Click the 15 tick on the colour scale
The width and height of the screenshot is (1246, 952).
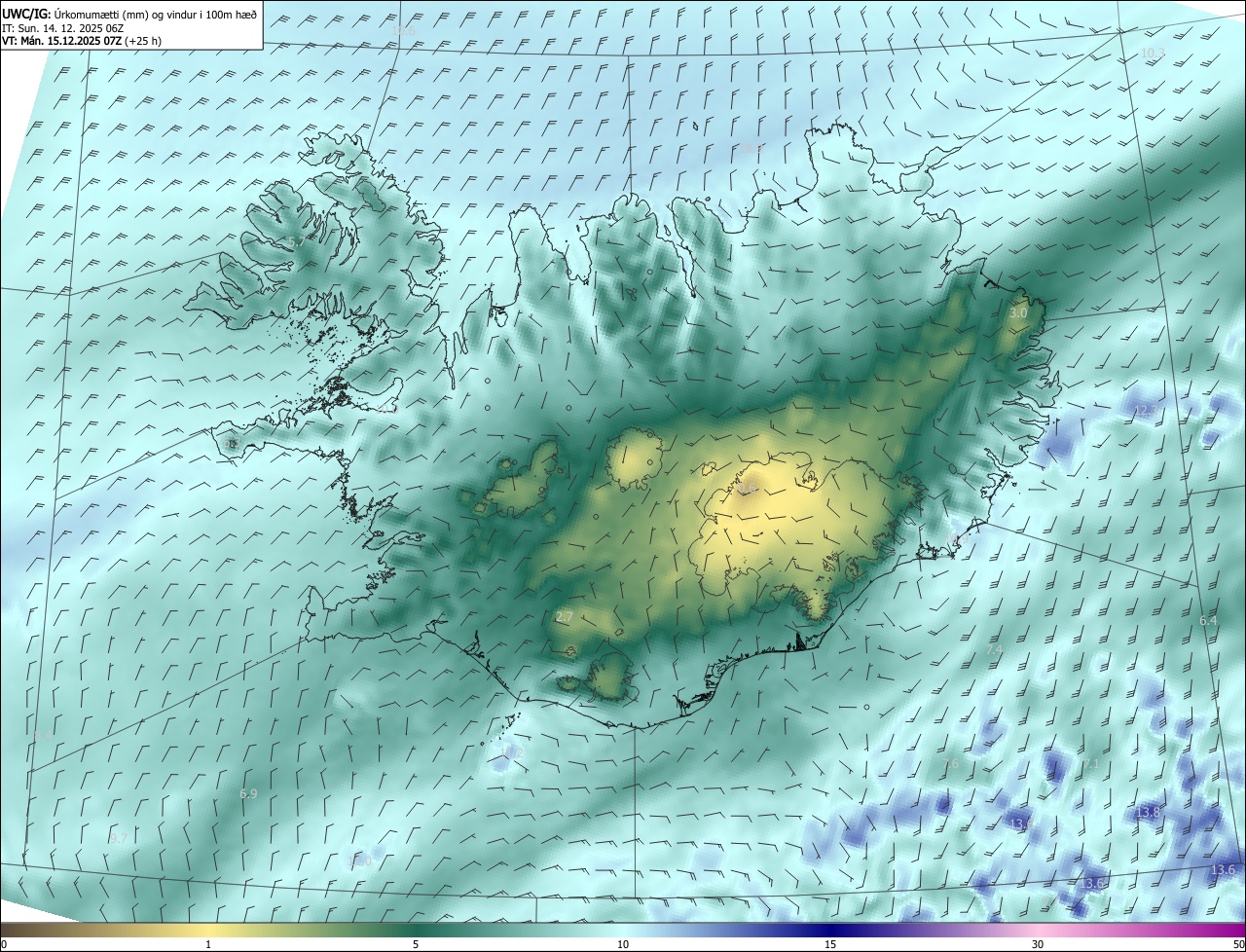click(x=830, y=944)
